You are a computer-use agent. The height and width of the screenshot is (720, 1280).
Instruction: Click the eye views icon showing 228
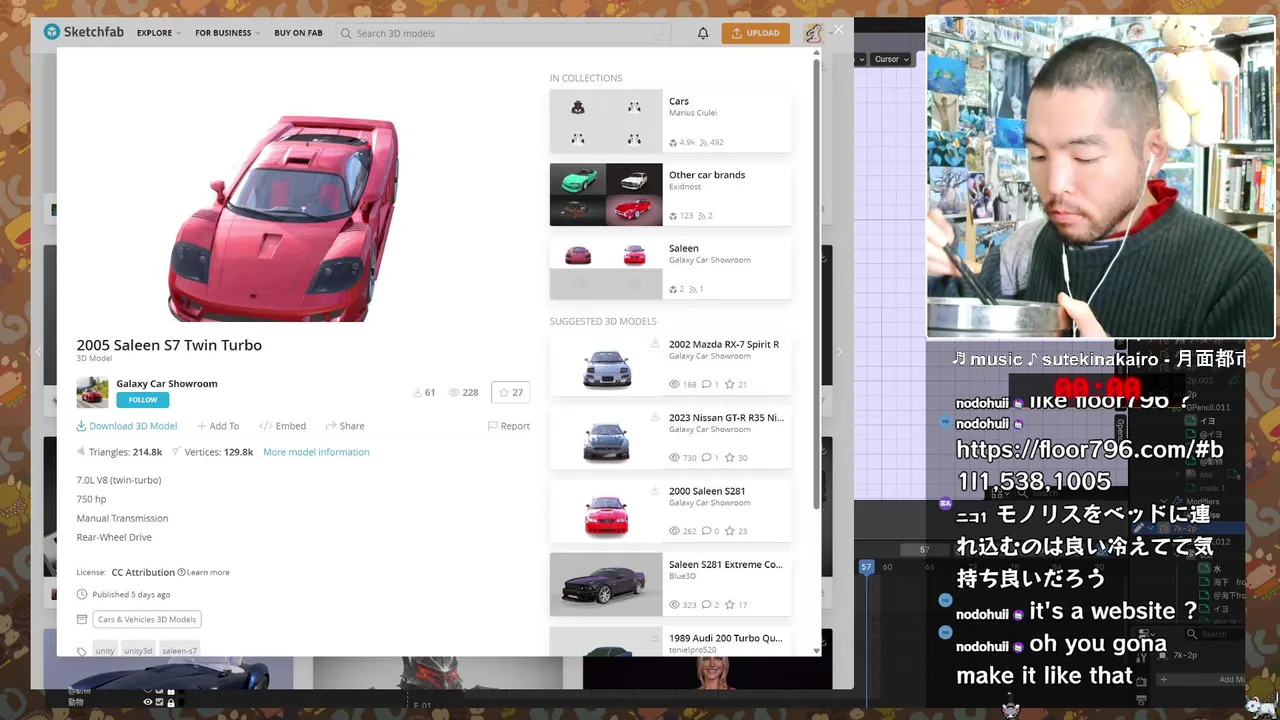point(453,393)
